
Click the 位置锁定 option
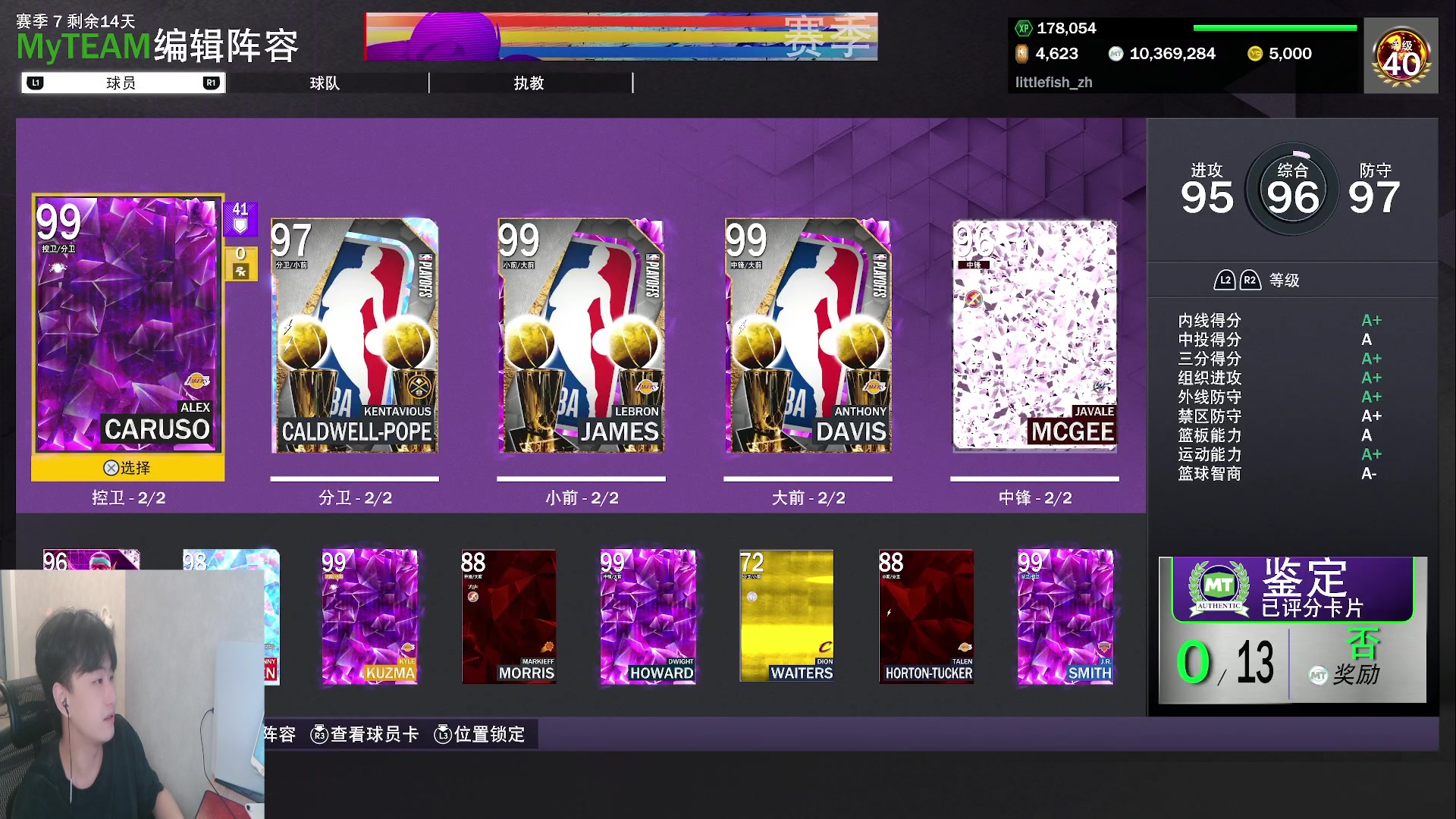click(x=480, y=734)
